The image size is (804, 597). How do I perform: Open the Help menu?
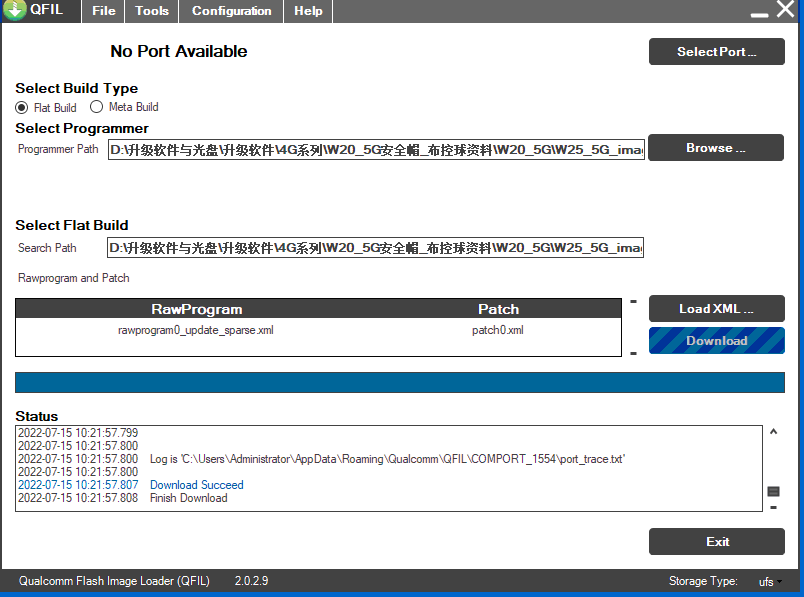pos(308,11)
